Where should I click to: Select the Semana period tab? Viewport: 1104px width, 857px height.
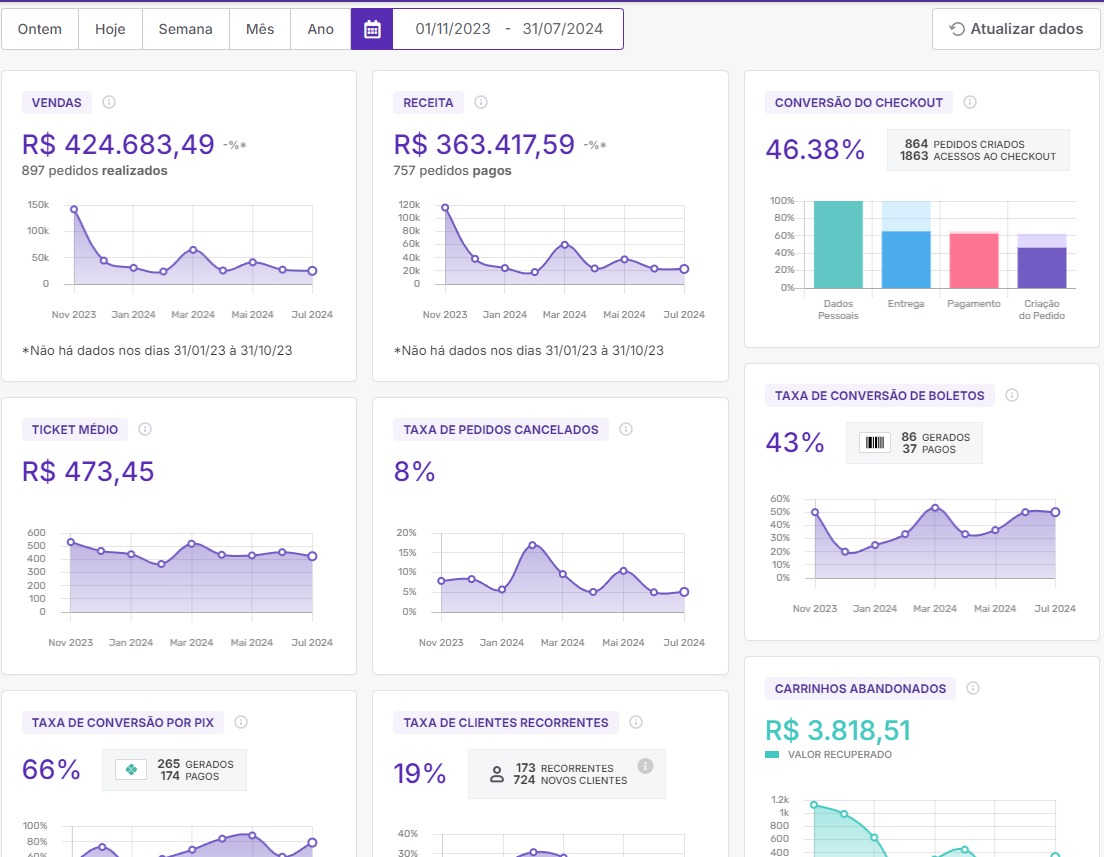[x=185, y=29]
